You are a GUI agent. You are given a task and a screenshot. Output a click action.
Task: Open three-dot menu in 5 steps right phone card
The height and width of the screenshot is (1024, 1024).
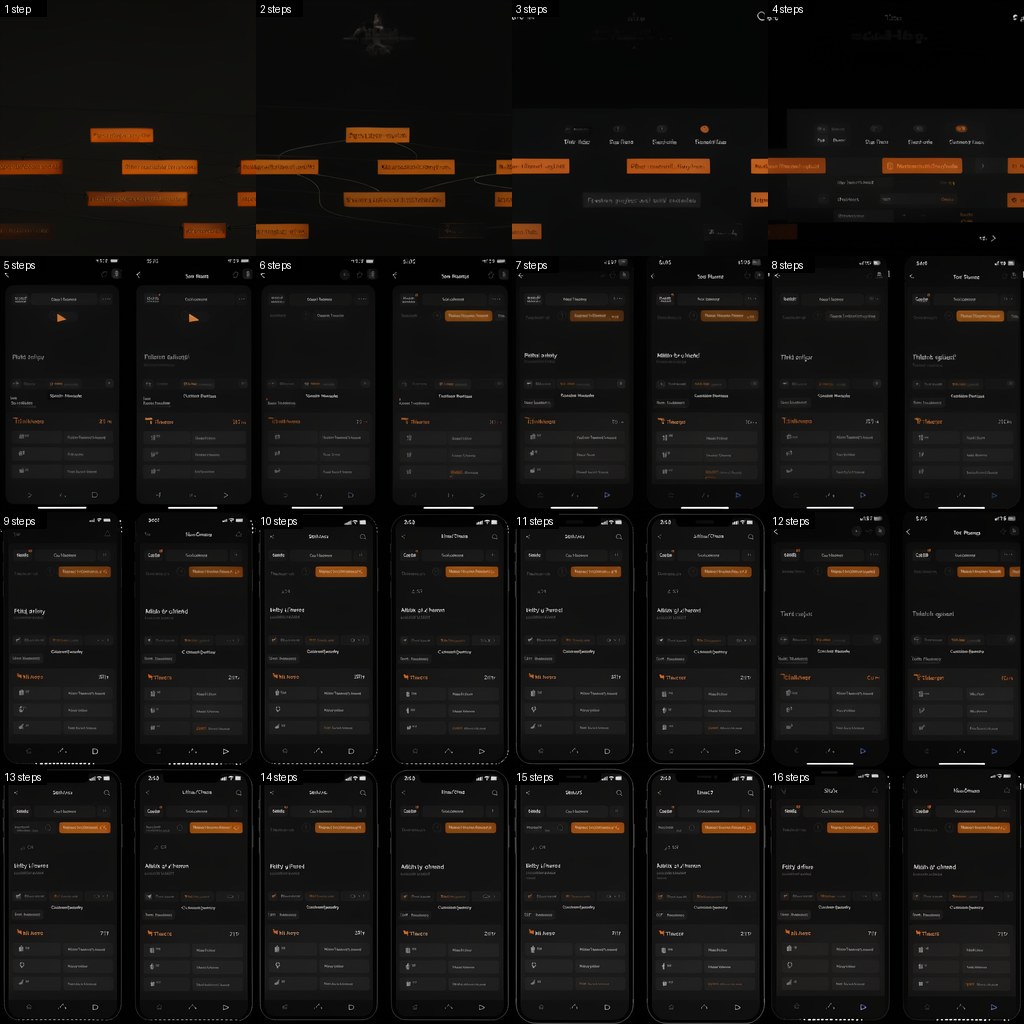(x=242, y=299)
